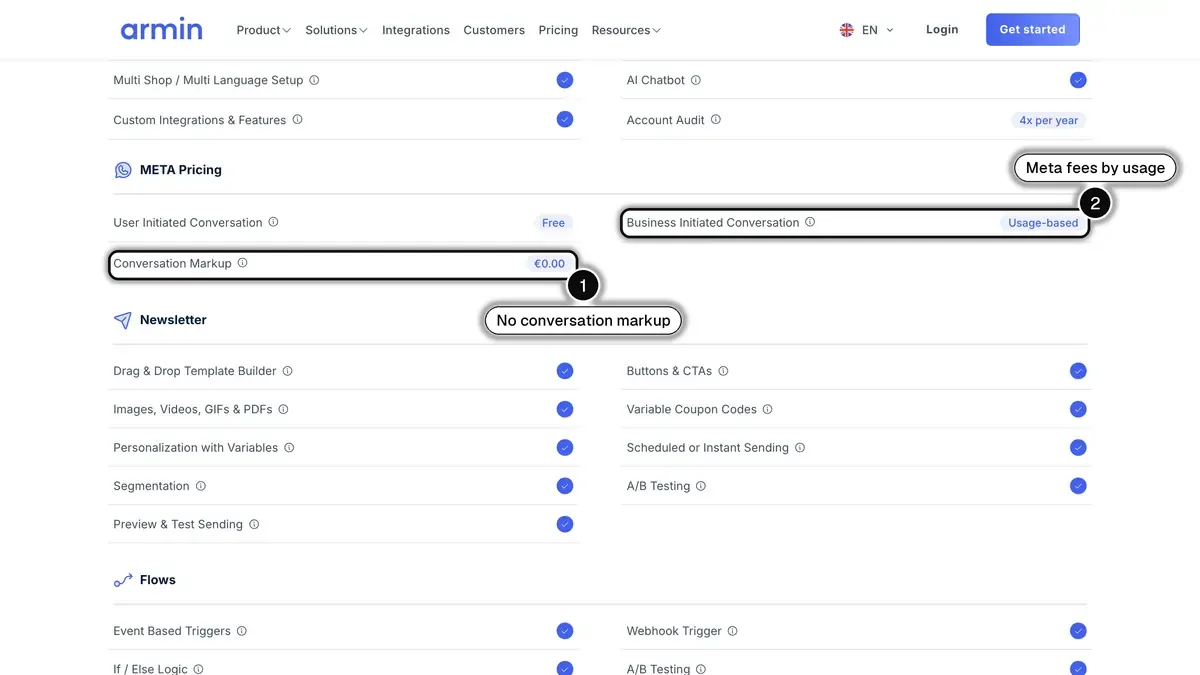Click the Get started button

tap(1033, 29)
